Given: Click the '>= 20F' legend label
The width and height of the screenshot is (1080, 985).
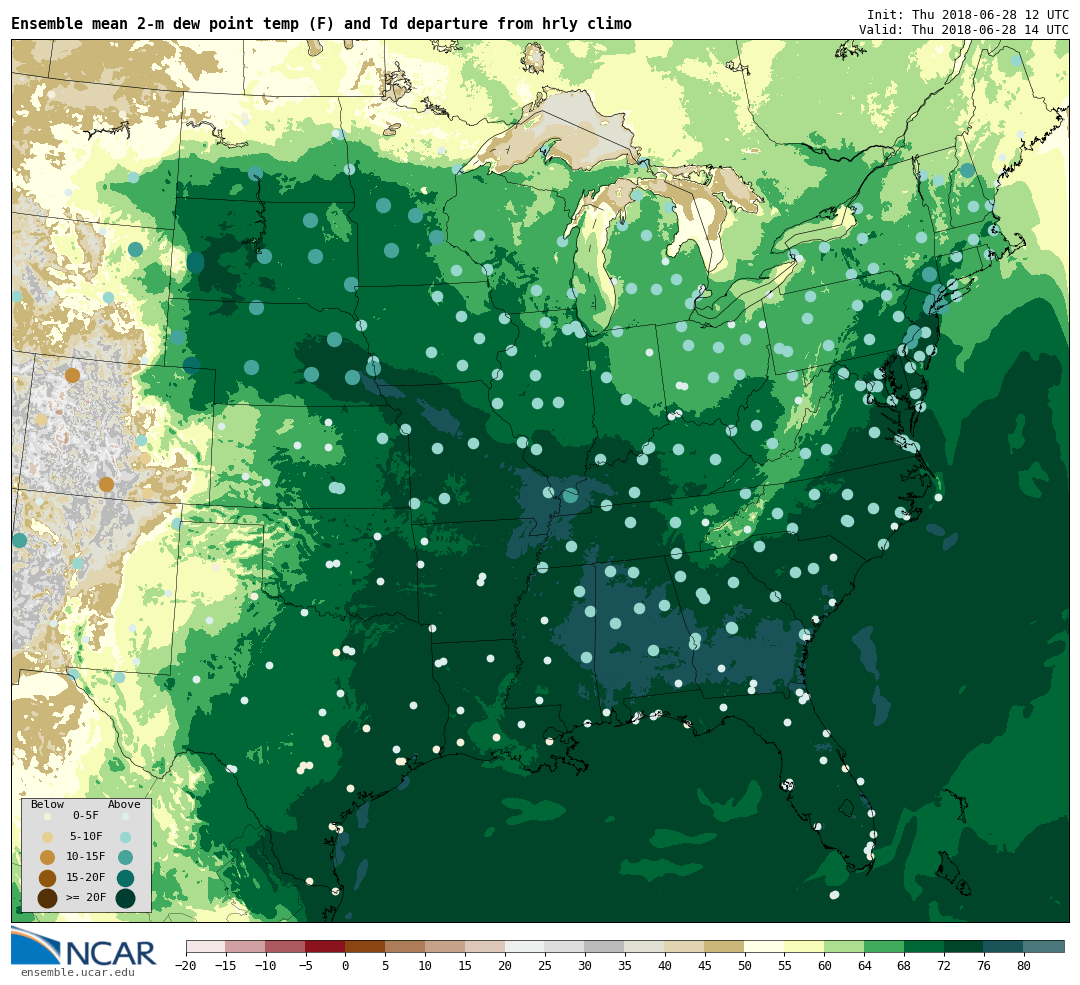Looking at the screenshot, I should tap(85, 898).
